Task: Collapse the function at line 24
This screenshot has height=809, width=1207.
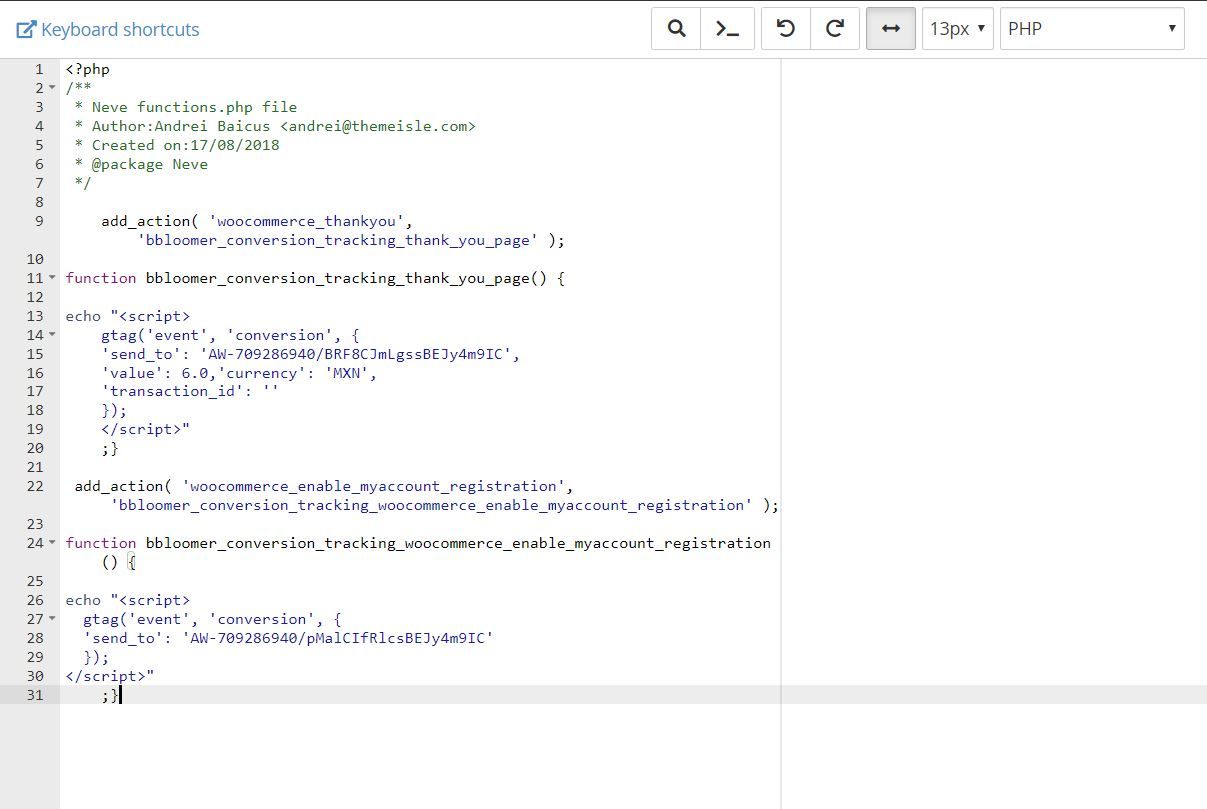Action: (53, 543)
